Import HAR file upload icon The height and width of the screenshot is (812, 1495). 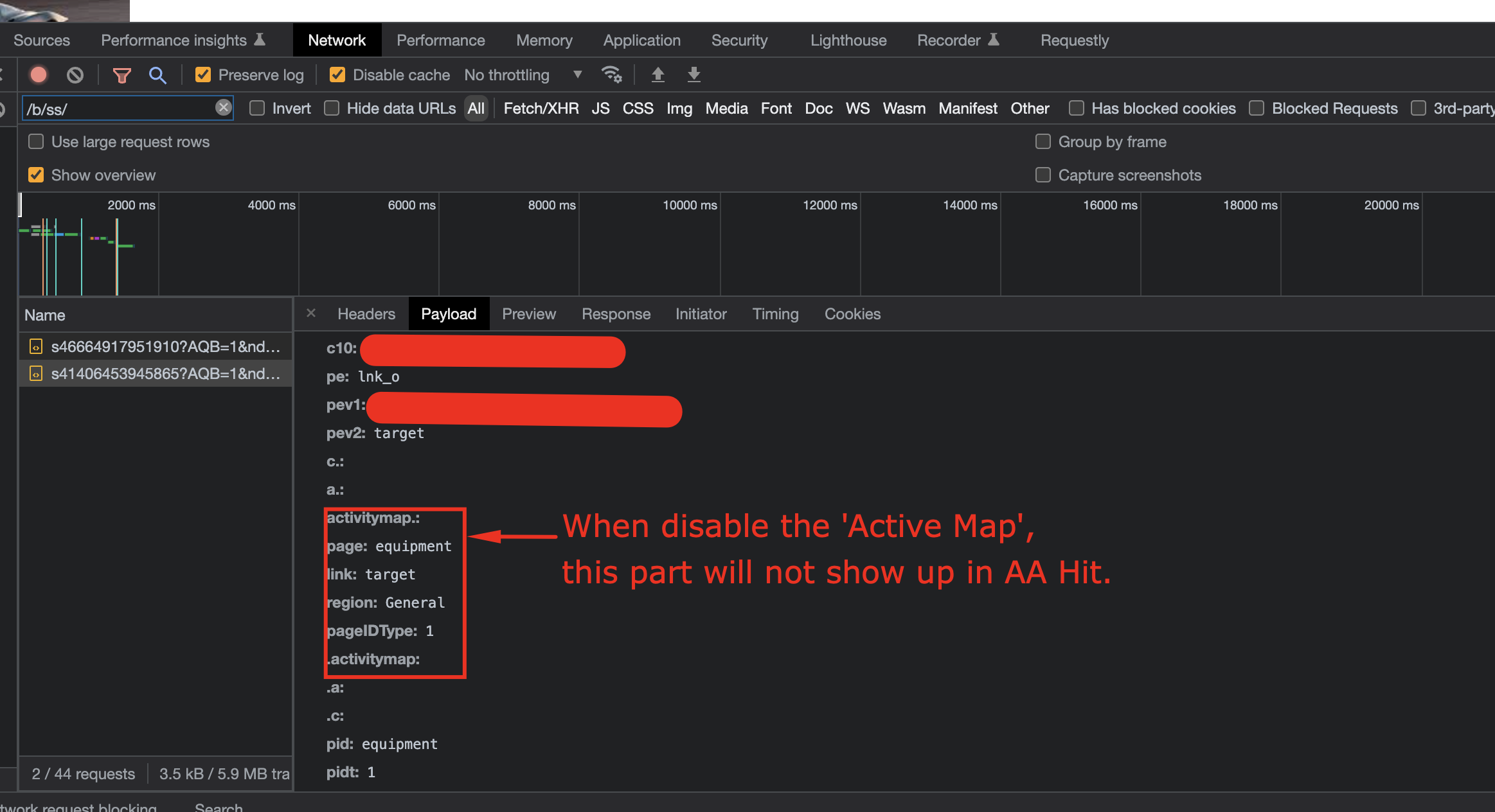pos(658,75)
